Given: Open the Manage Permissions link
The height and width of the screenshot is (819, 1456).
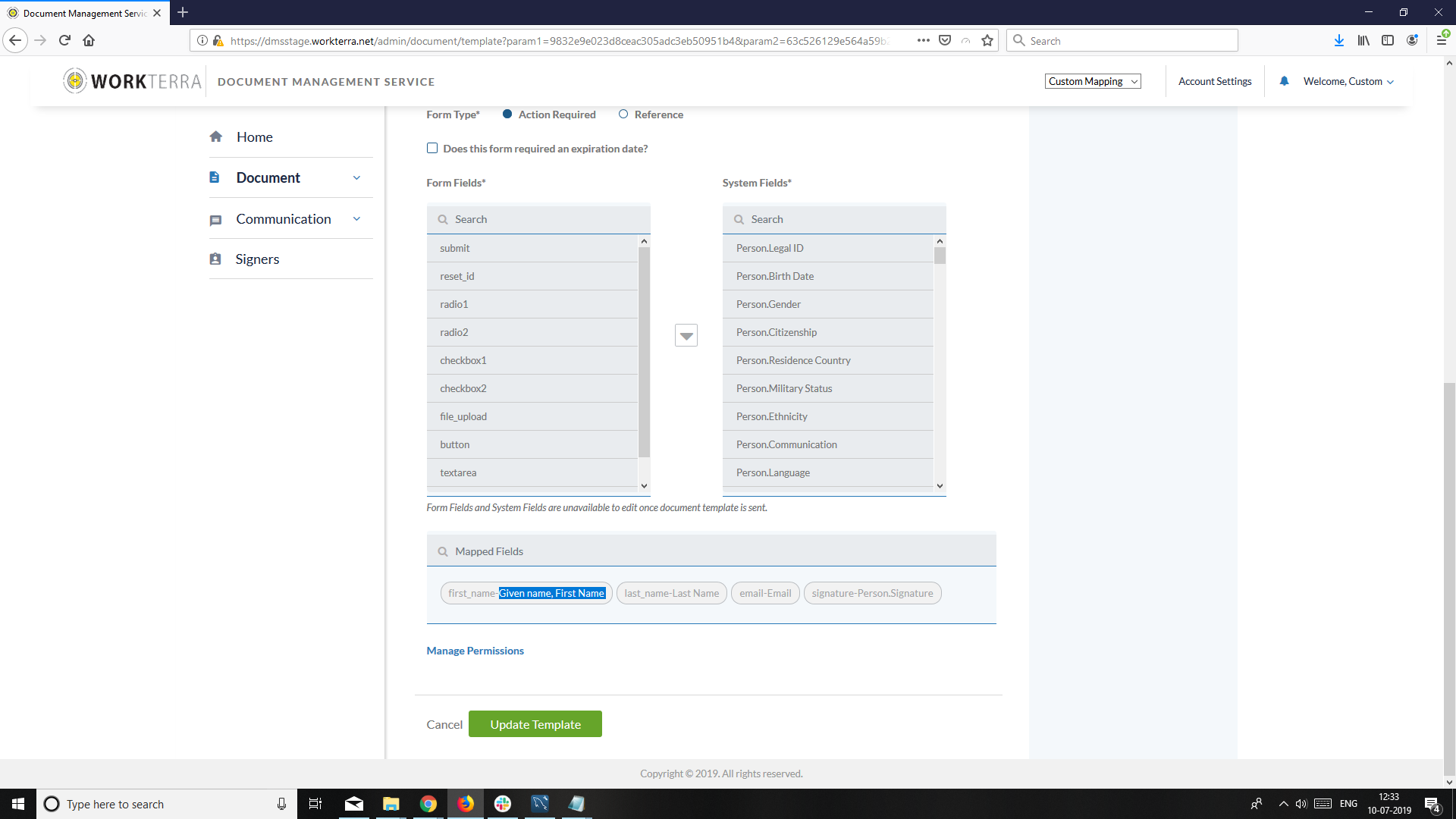Looking at the screenshot, I should click(475, 651).
